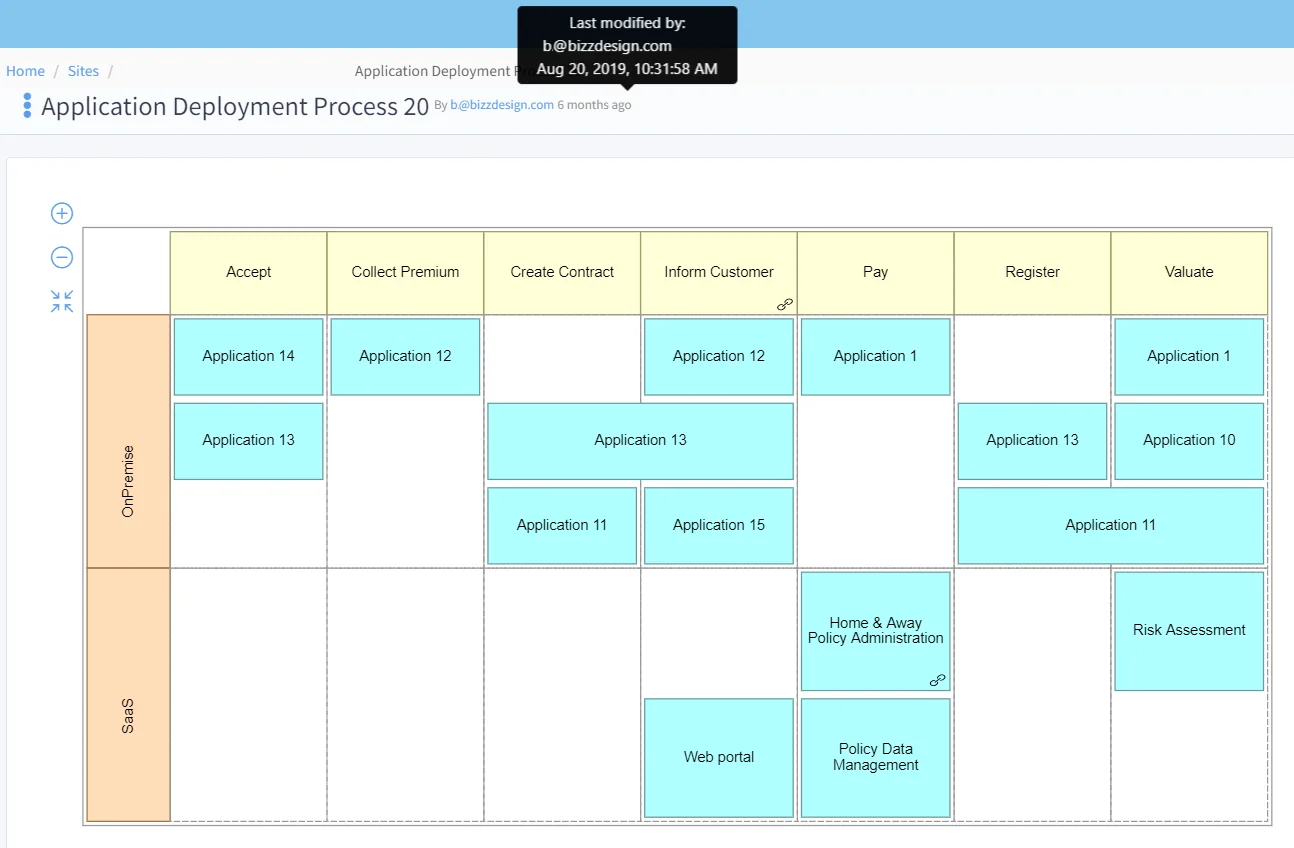Expand the Pay column header
1294x848 pixels.
[875, 272]
